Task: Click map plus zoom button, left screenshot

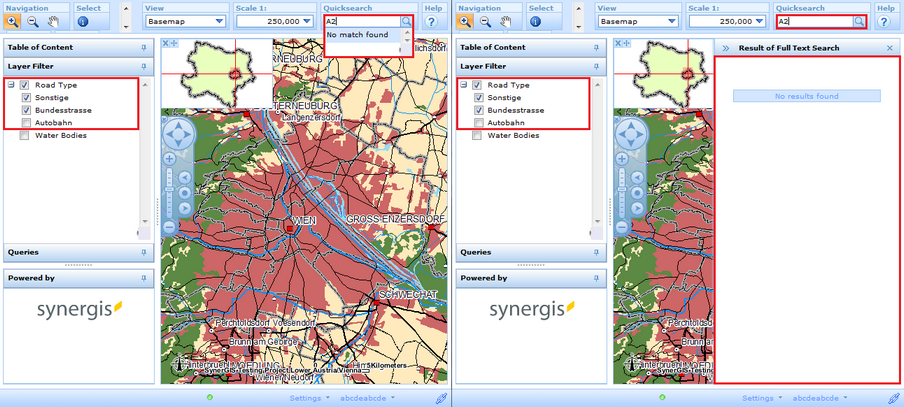Action: pyautogui.click(x=170, y=159)
